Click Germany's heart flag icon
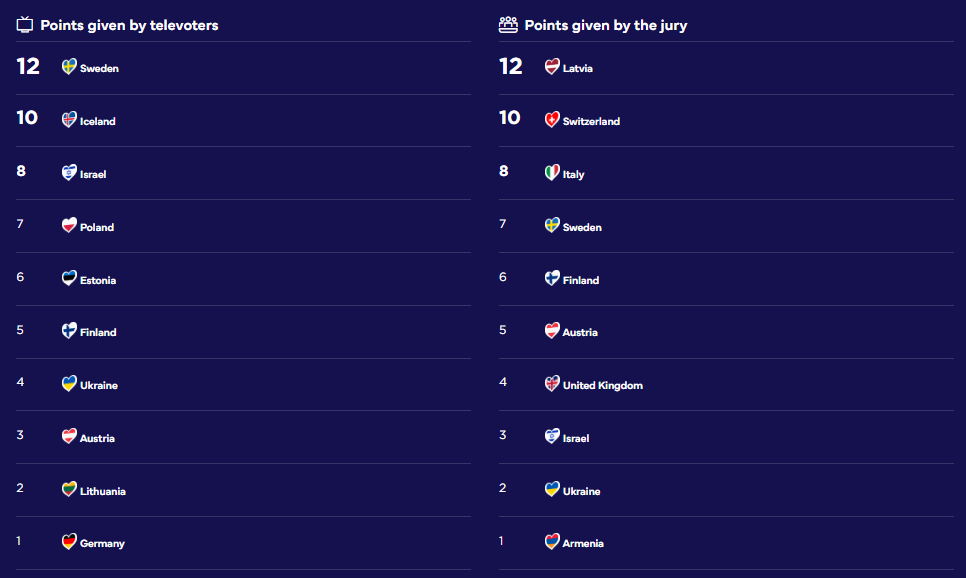 (69, 542)
